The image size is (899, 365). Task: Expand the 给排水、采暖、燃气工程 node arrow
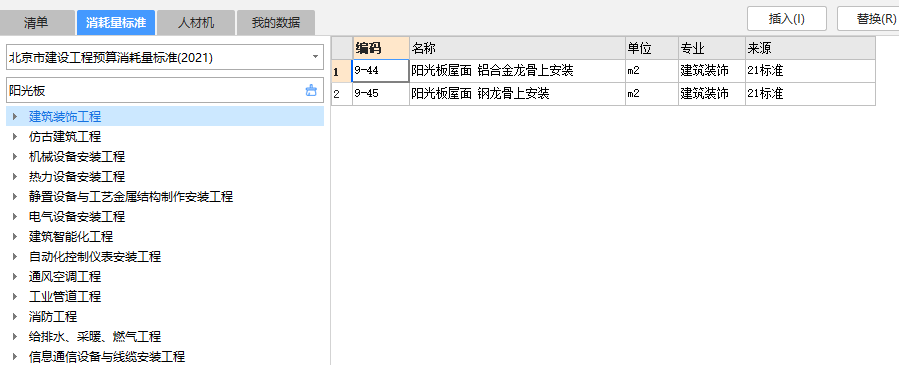click(x=15, y=337)
